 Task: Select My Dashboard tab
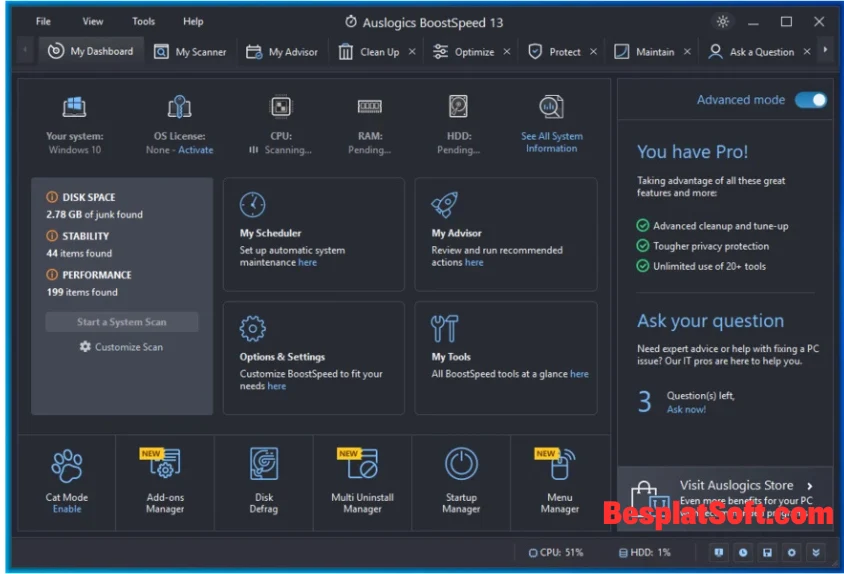point(90,52)
